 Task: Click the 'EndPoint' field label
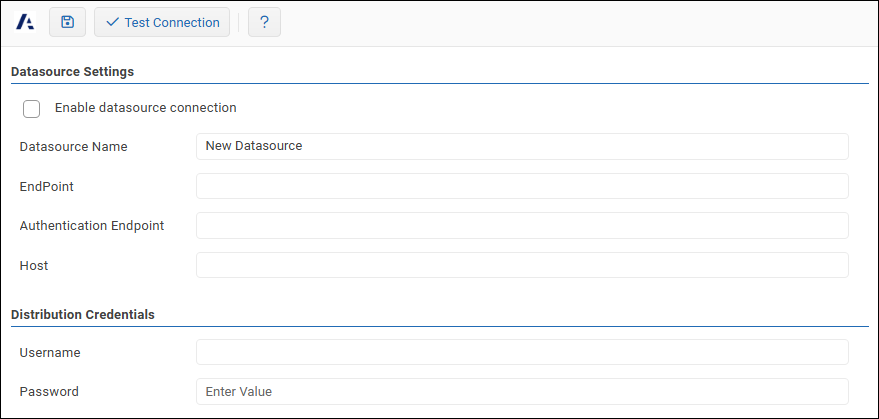[46, 186]
